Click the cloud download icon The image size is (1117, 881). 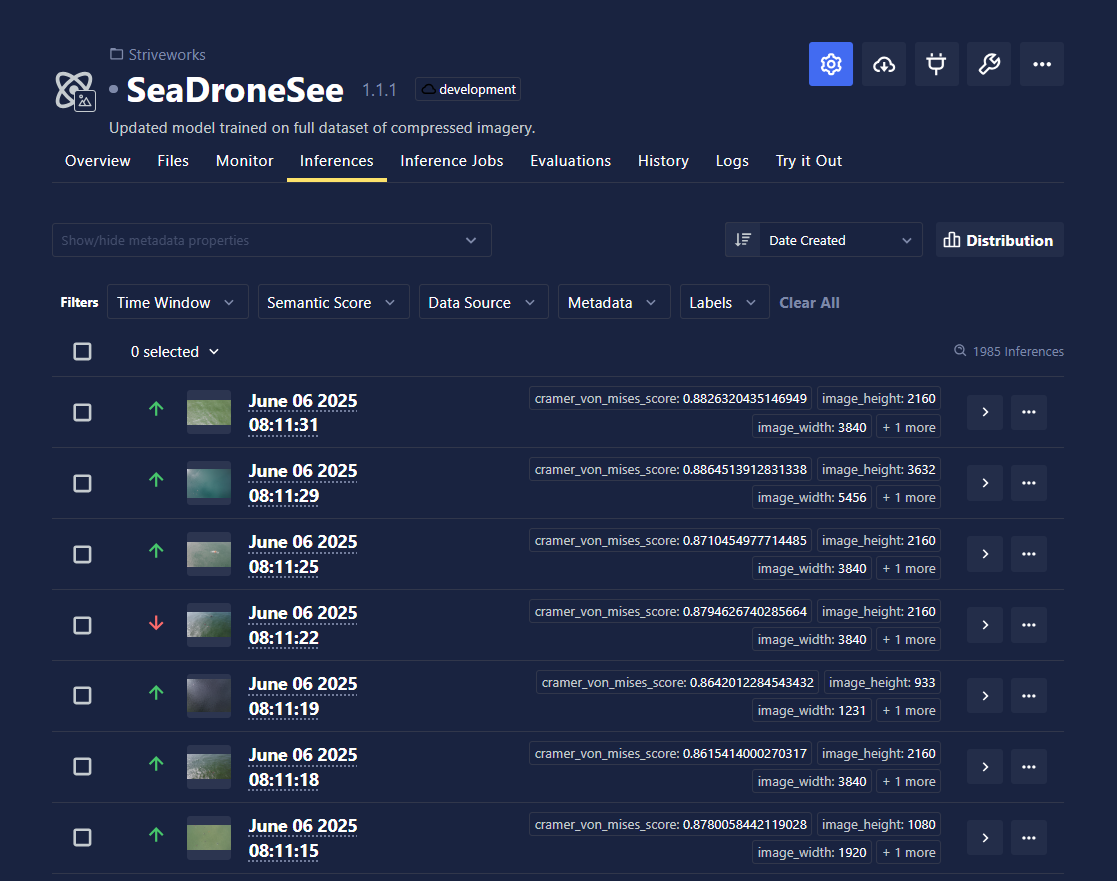click(x=883, y=64)
